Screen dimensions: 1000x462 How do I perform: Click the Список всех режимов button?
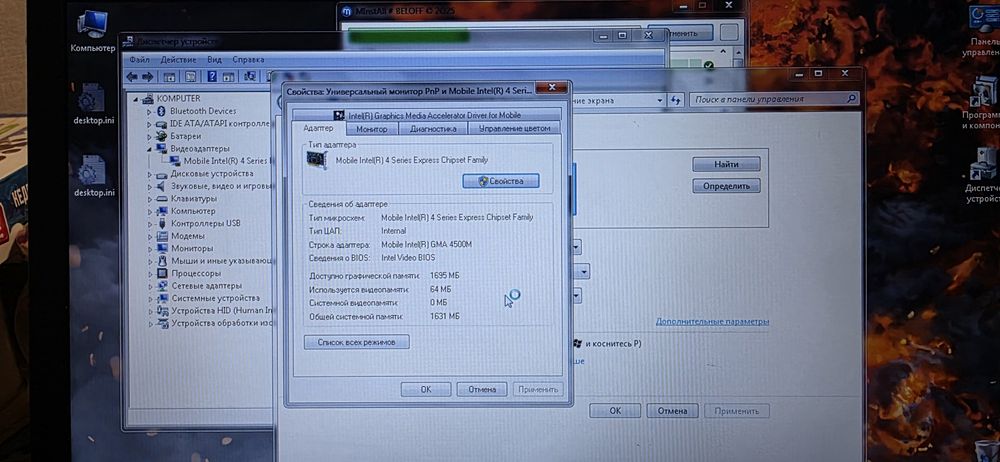357,342
